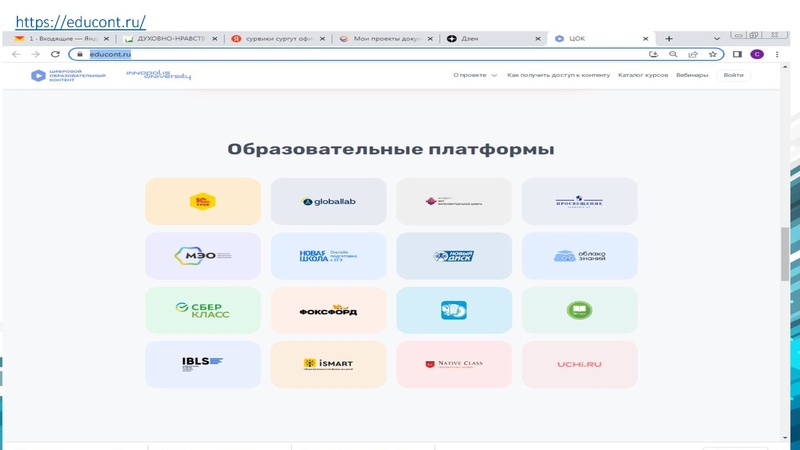Screen dimensions: 800x450
Task: Open the Новая Школа platform card
Action: 329,256
